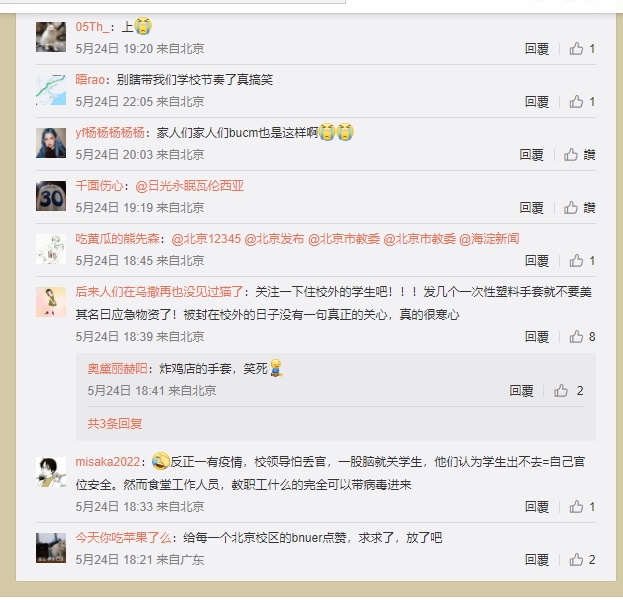The image size is (623, 603).
Task: Expand the 共3条回复 replies thread
Action: pyautogui.click(x=114, y=424)
